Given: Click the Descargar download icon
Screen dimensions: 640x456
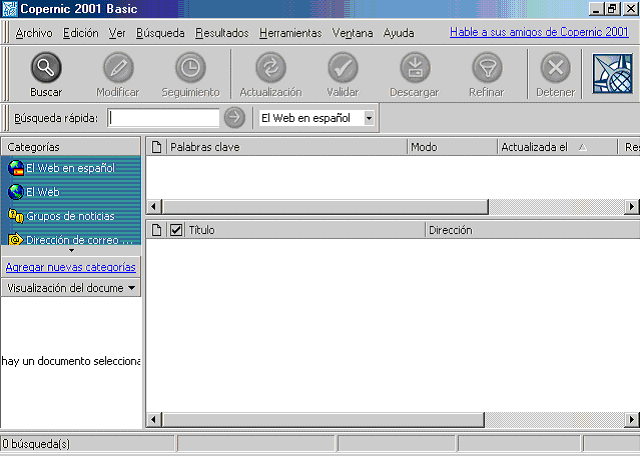Looking at the screenshot, I should pos(415,67).
